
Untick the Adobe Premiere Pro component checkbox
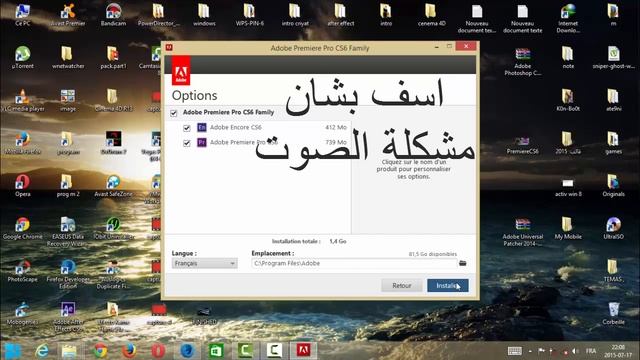(187, 143)
